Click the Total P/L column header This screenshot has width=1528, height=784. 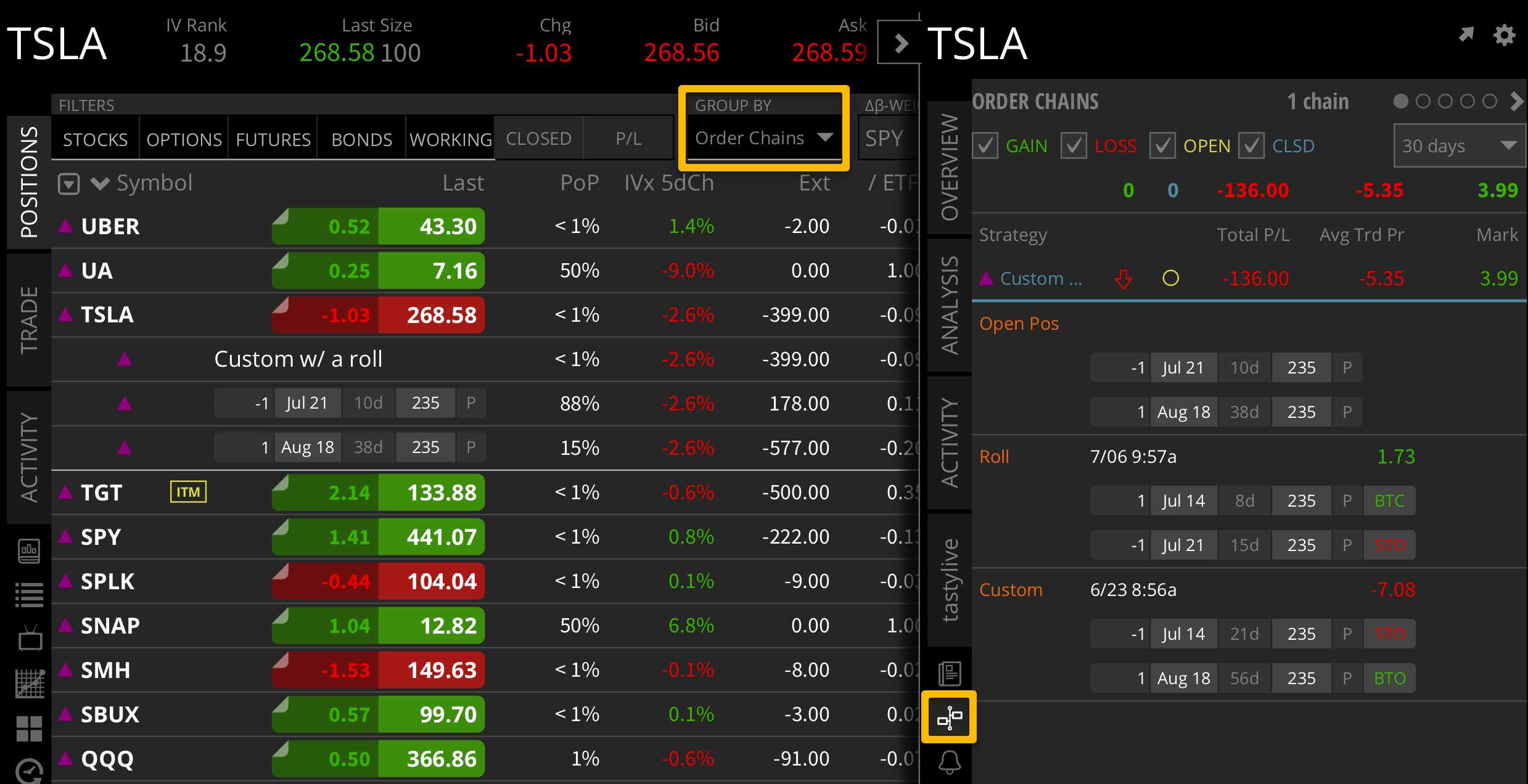point(1253,234)
